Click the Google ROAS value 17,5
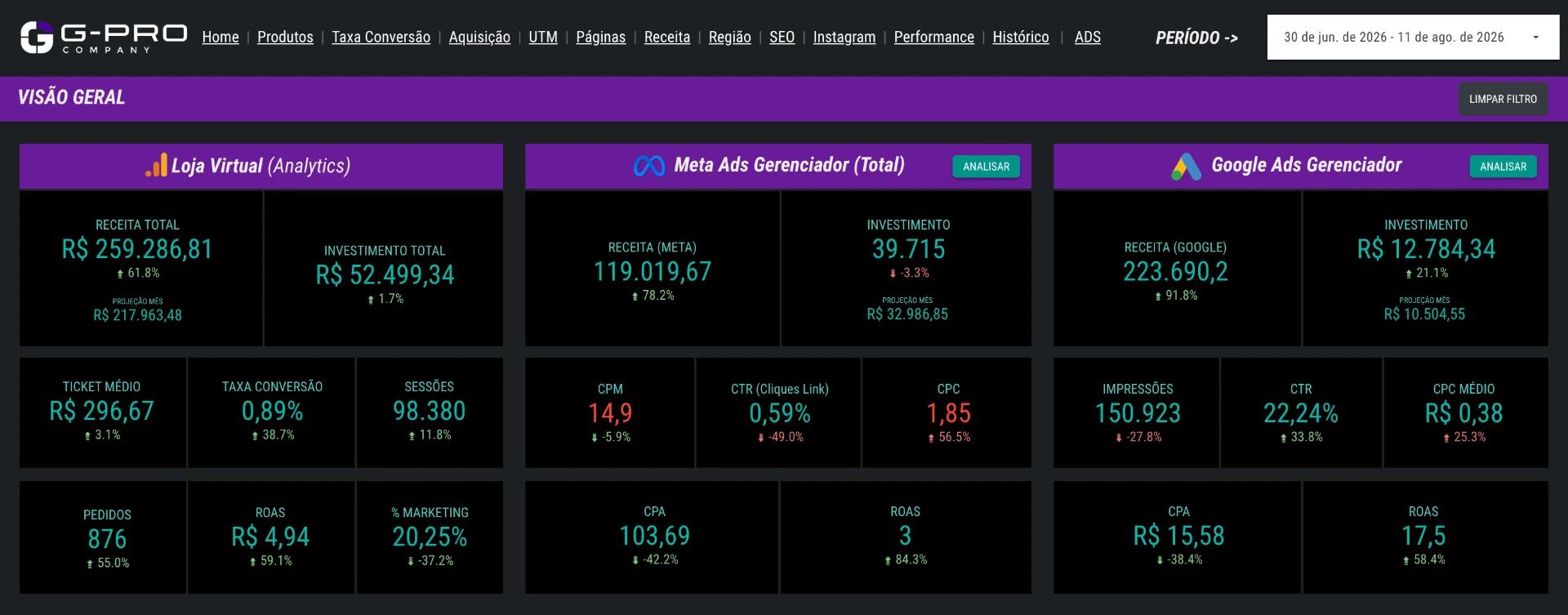1568x615 pixels. point(1423,536)
